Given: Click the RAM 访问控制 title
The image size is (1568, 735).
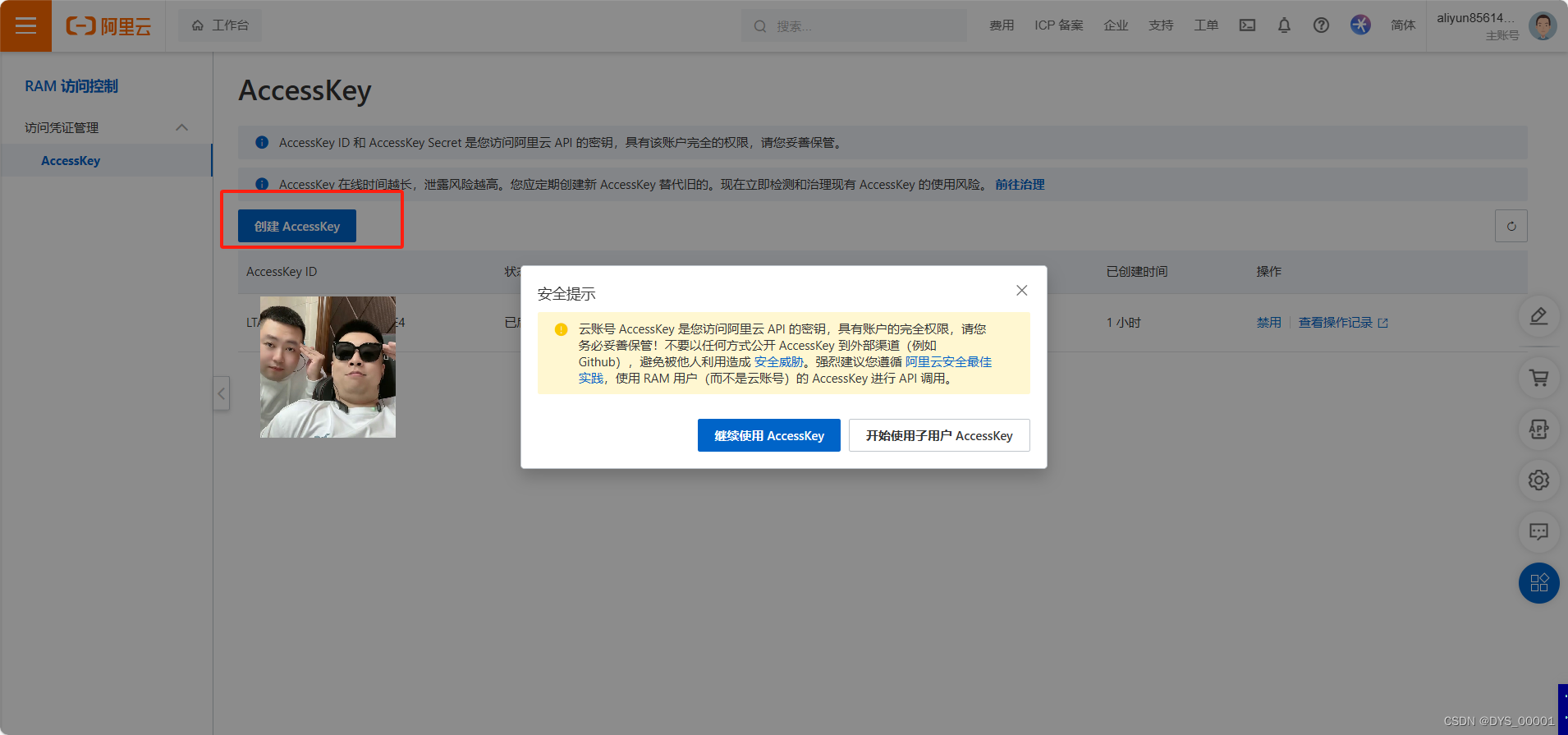Looking at the screenshot, I should click(x=71, y=86).
